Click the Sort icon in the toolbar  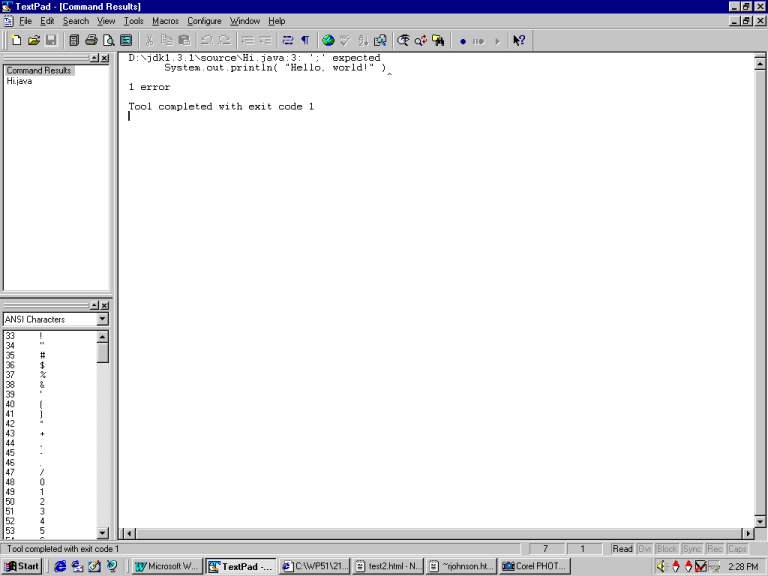click(x=363, y=40)
